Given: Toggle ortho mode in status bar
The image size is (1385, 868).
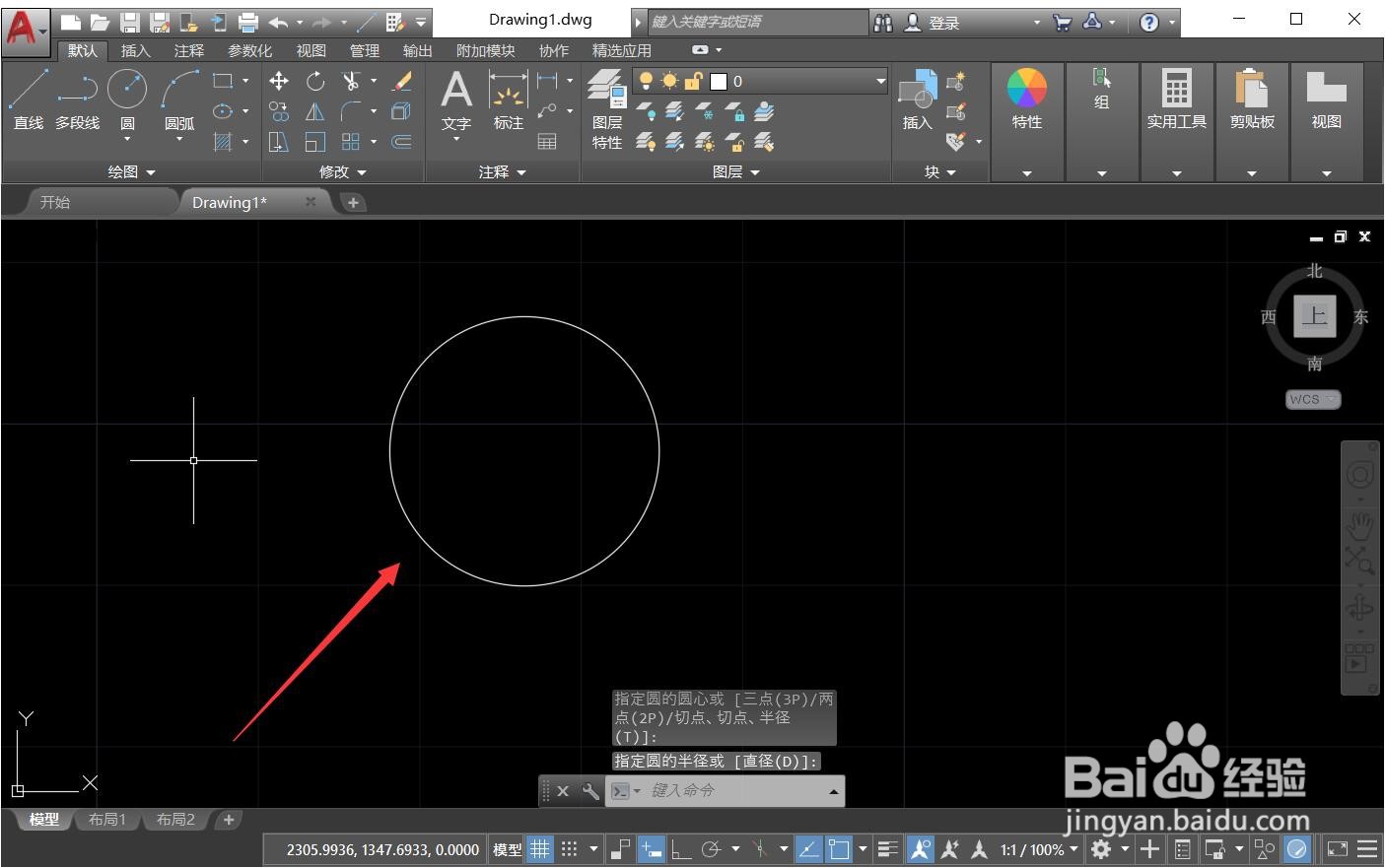Looking at the screenshot, I should [x=681, y=848].
